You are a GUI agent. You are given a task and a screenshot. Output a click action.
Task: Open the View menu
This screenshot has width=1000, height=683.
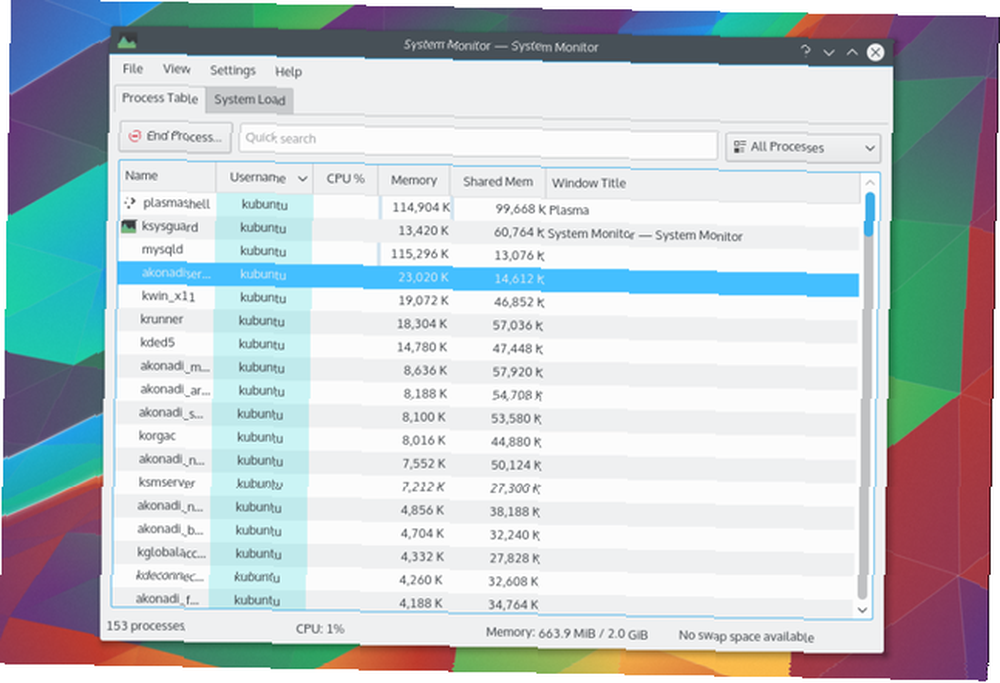(x=176, y=69)
